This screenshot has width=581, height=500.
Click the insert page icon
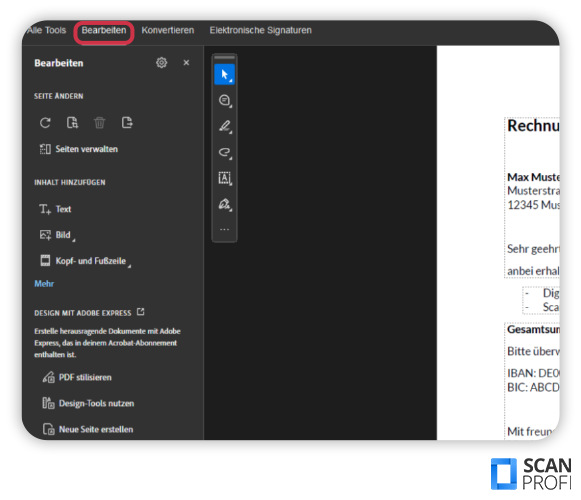72,123
